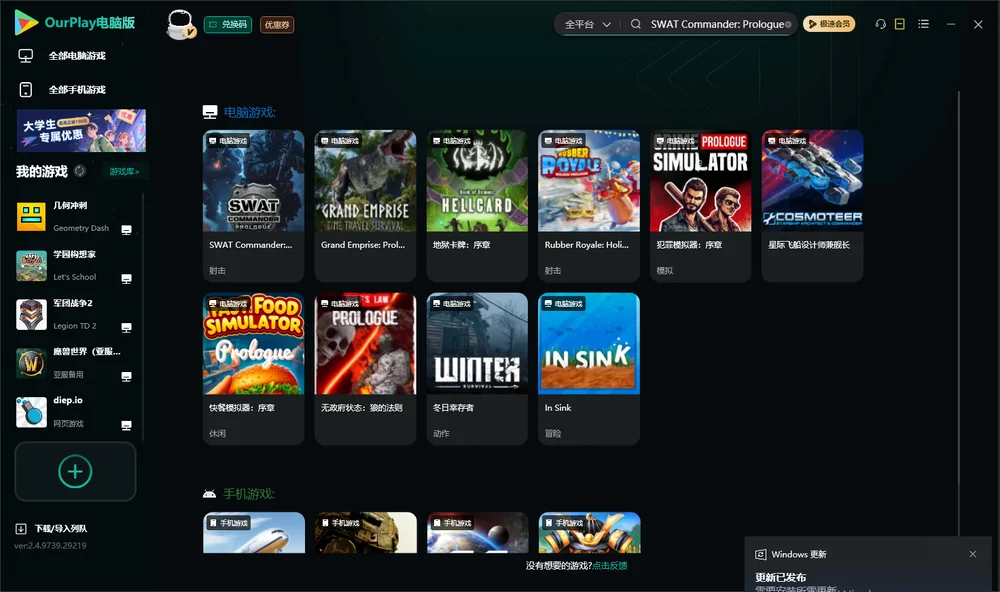Viewport: 1000px width, 592px height.
Task: Select Let's School in my games
Action: click(75, 265)
